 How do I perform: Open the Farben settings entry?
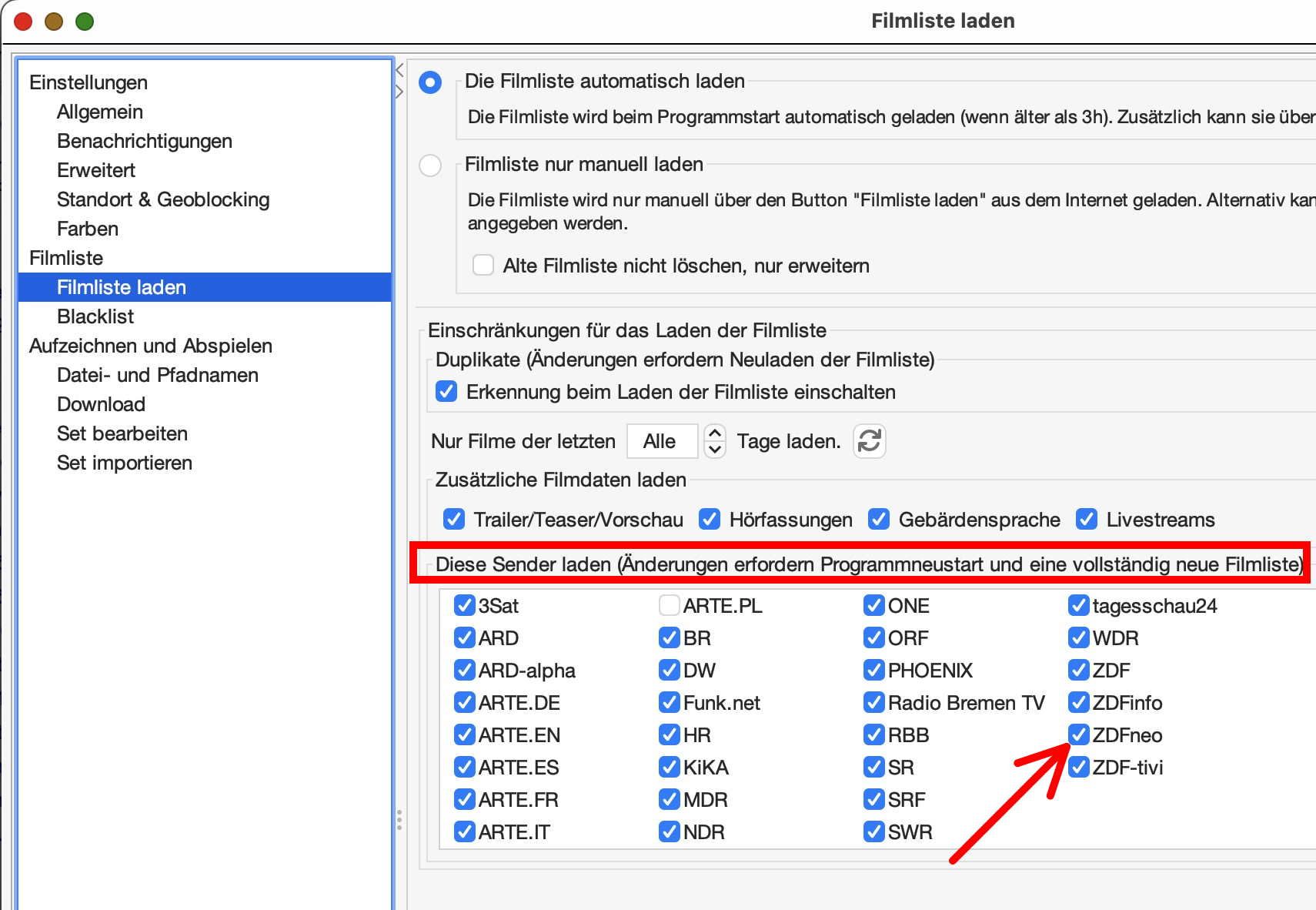tap(88, 229)
